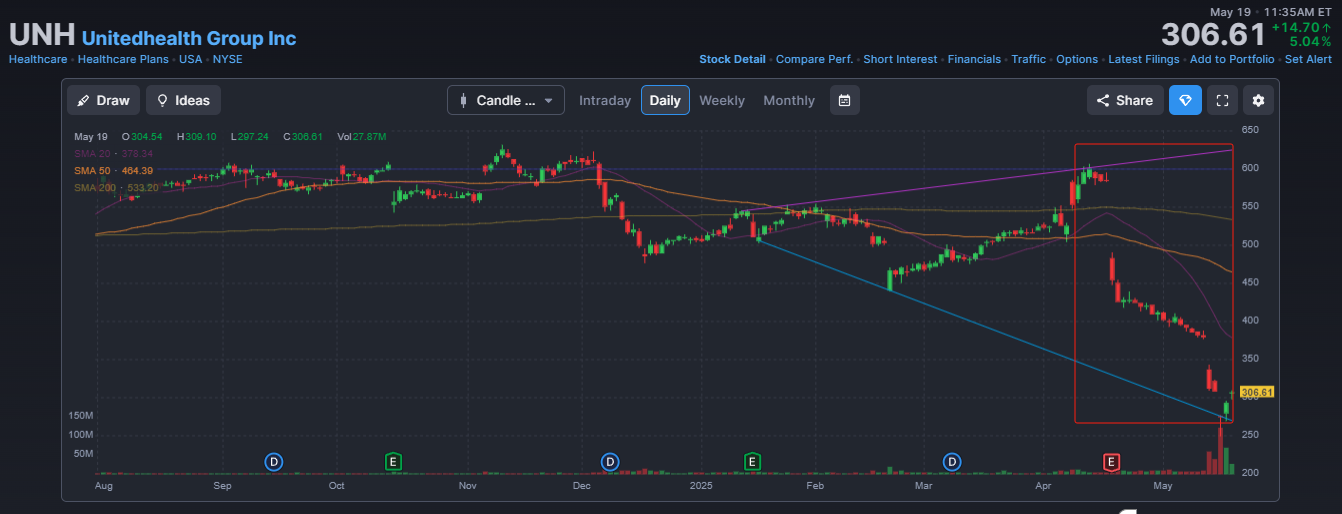This screenshot has width=1342, height=514.
Task: Open the calendar date range icon
Action: [x=845, y=100]
